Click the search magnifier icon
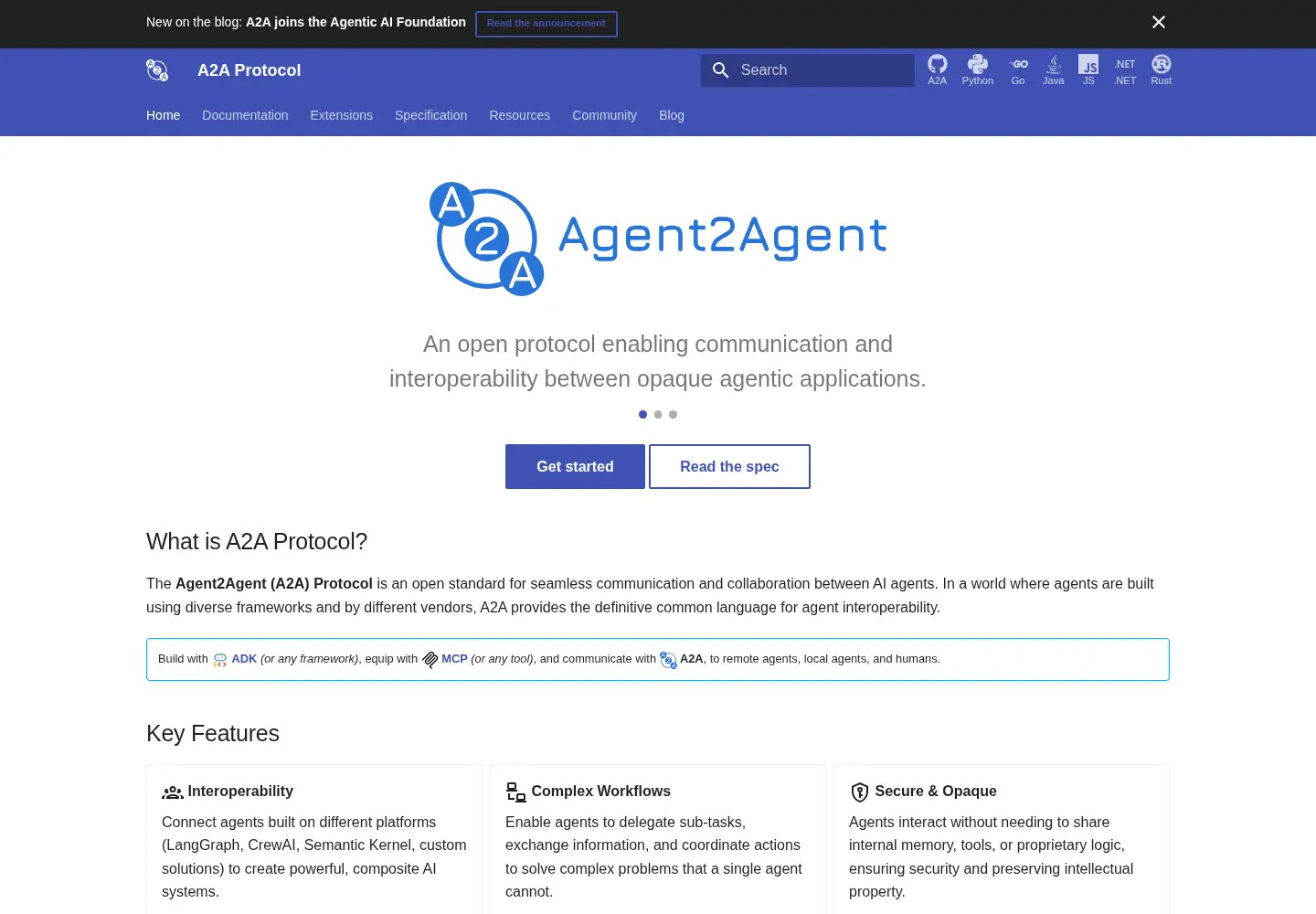 coord(720,70)
